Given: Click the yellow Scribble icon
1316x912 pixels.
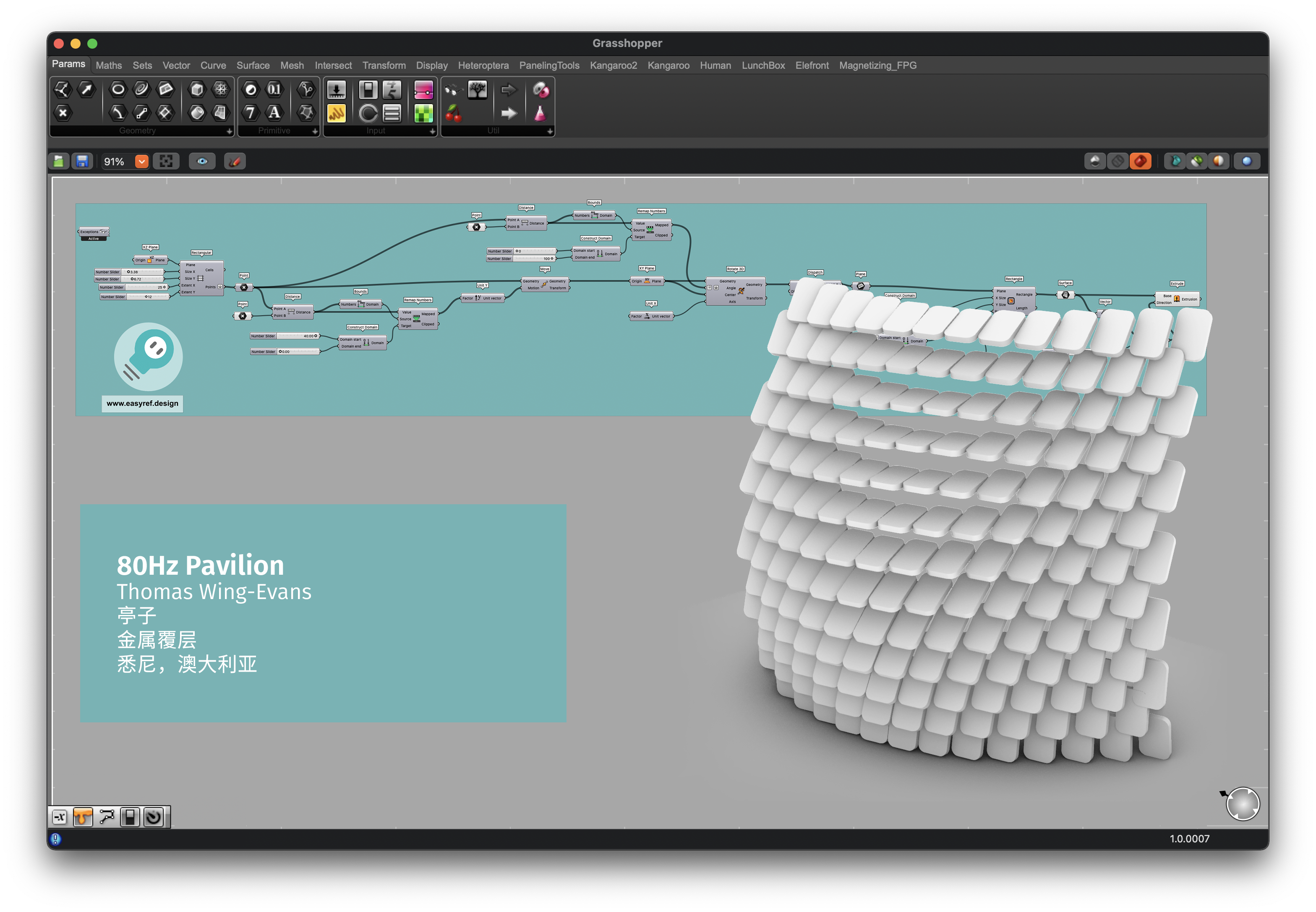Looking at the screenshot, I should pyautogui.click(x=336, y=113).
